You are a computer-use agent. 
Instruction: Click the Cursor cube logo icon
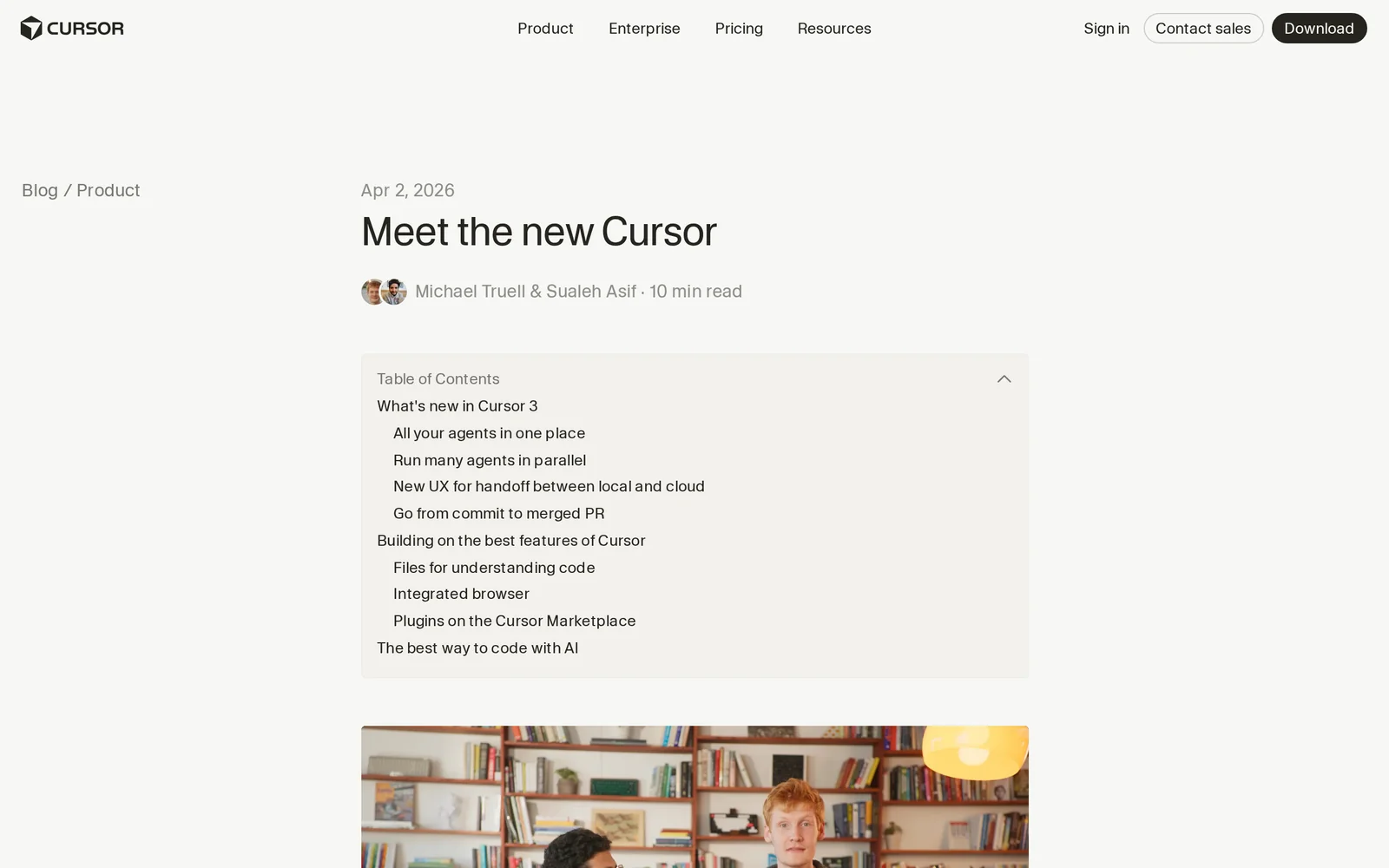(x=31, y=29)
